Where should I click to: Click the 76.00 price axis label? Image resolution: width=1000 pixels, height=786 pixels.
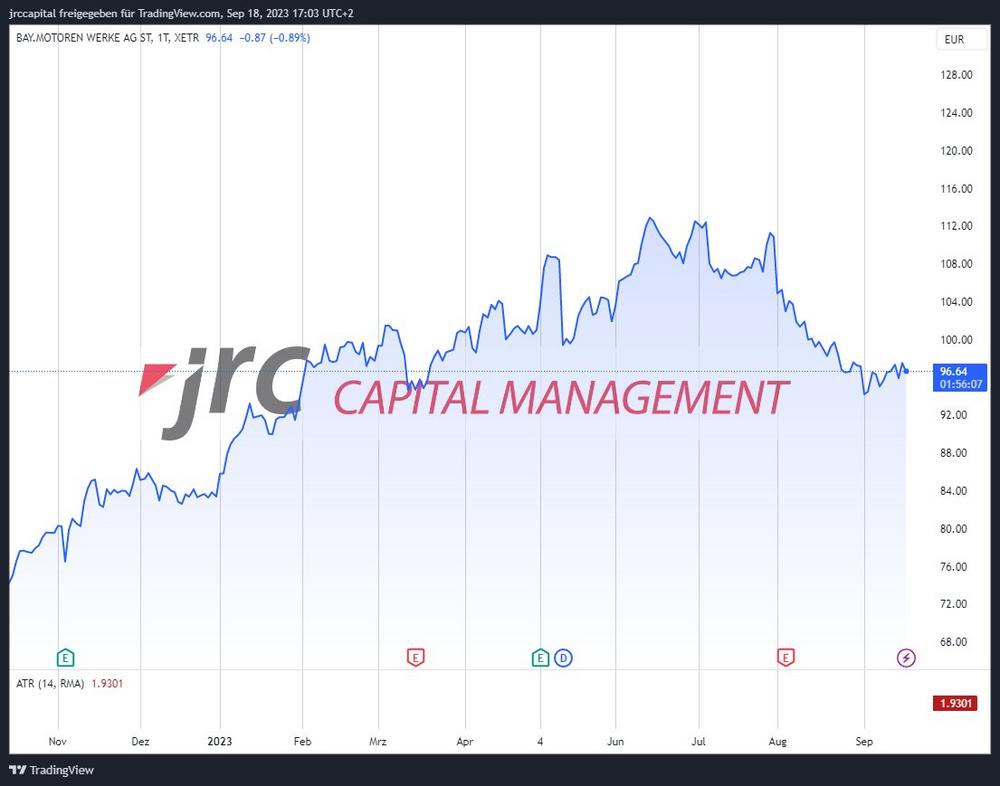[953, 567]
